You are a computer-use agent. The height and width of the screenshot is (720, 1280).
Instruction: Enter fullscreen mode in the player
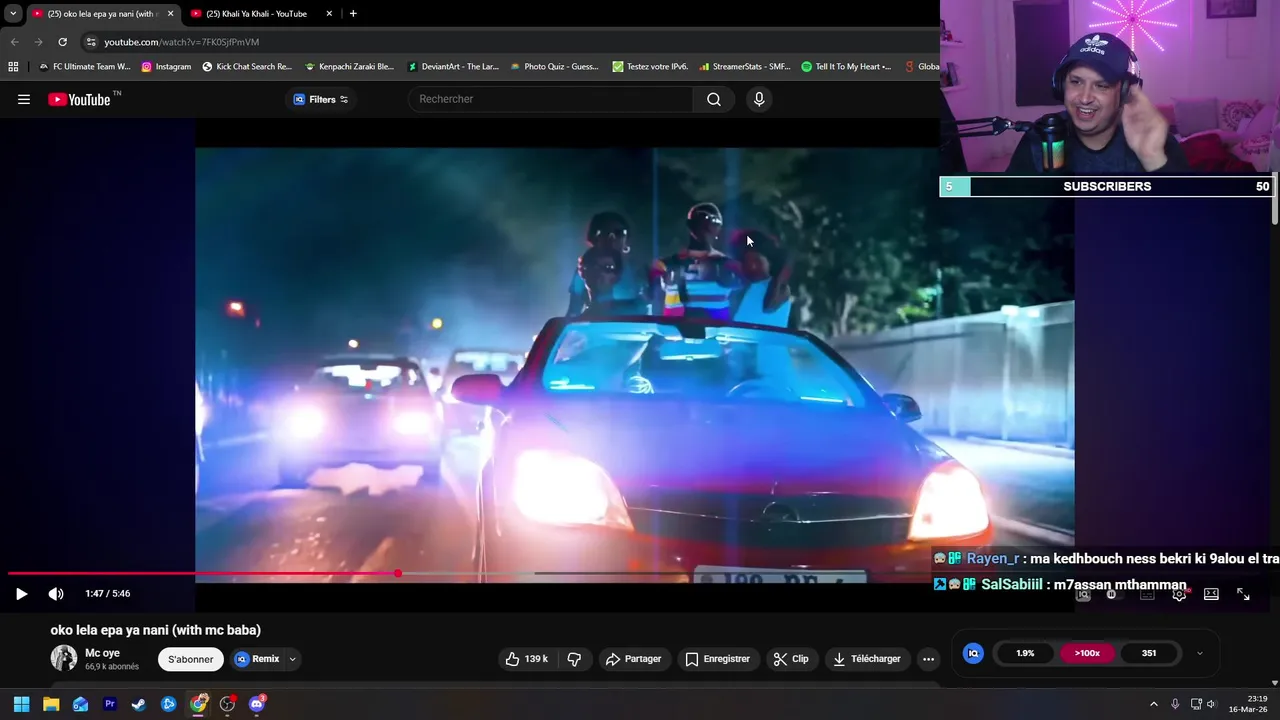(1243, 594)
